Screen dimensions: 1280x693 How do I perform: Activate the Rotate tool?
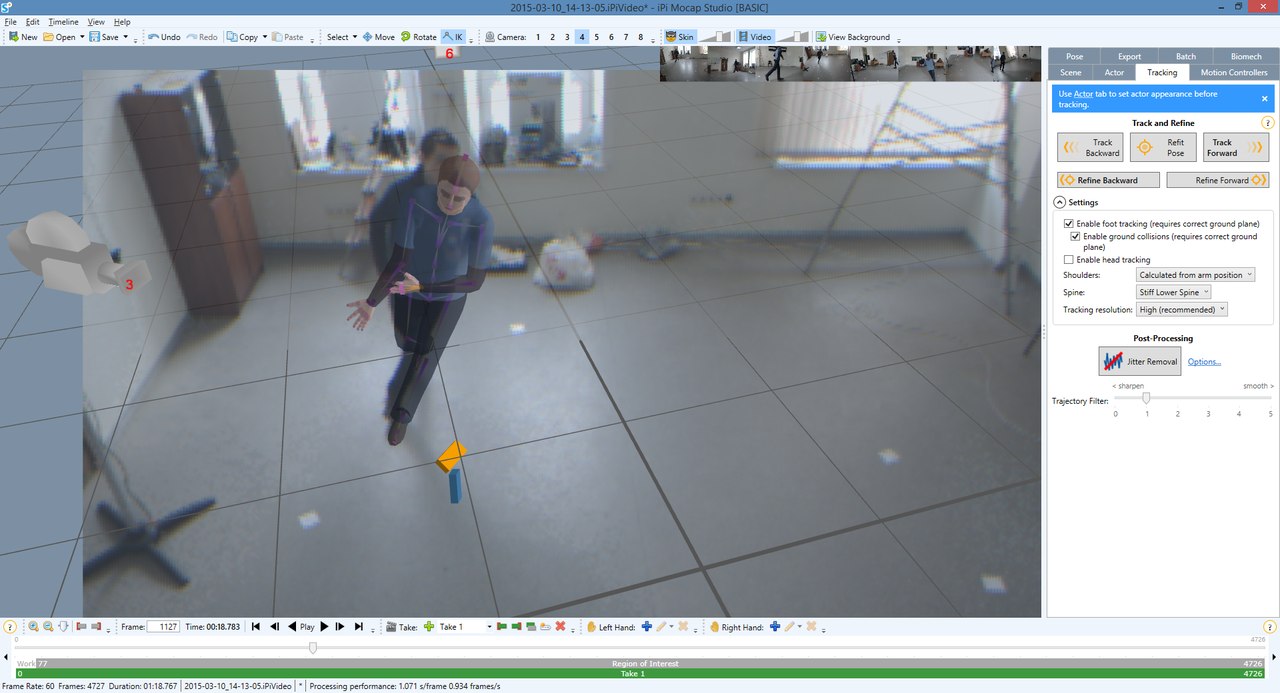(418, 37)
